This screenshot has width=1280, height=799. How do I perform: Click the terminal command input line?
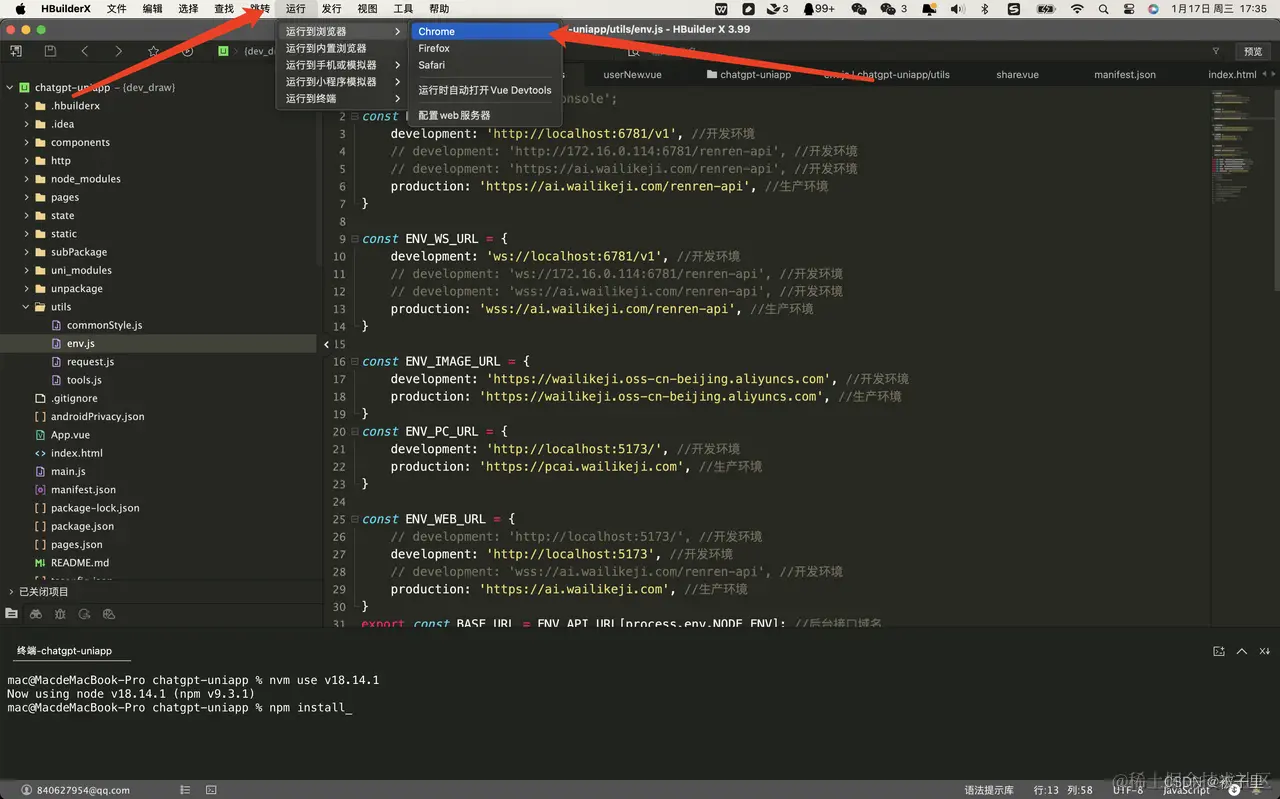[180, 708]
